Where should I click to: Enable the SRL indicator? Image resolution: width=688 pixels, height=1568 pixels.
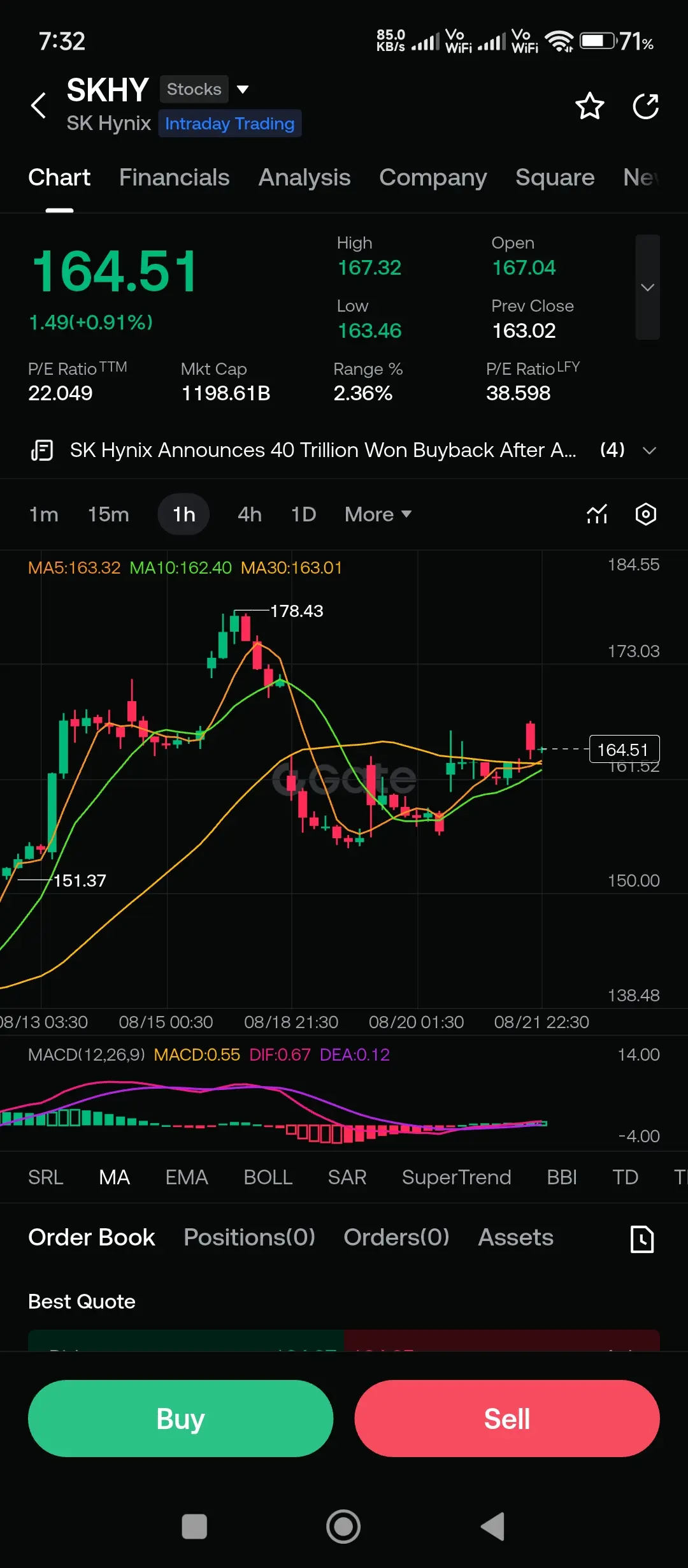(46, 1177)
